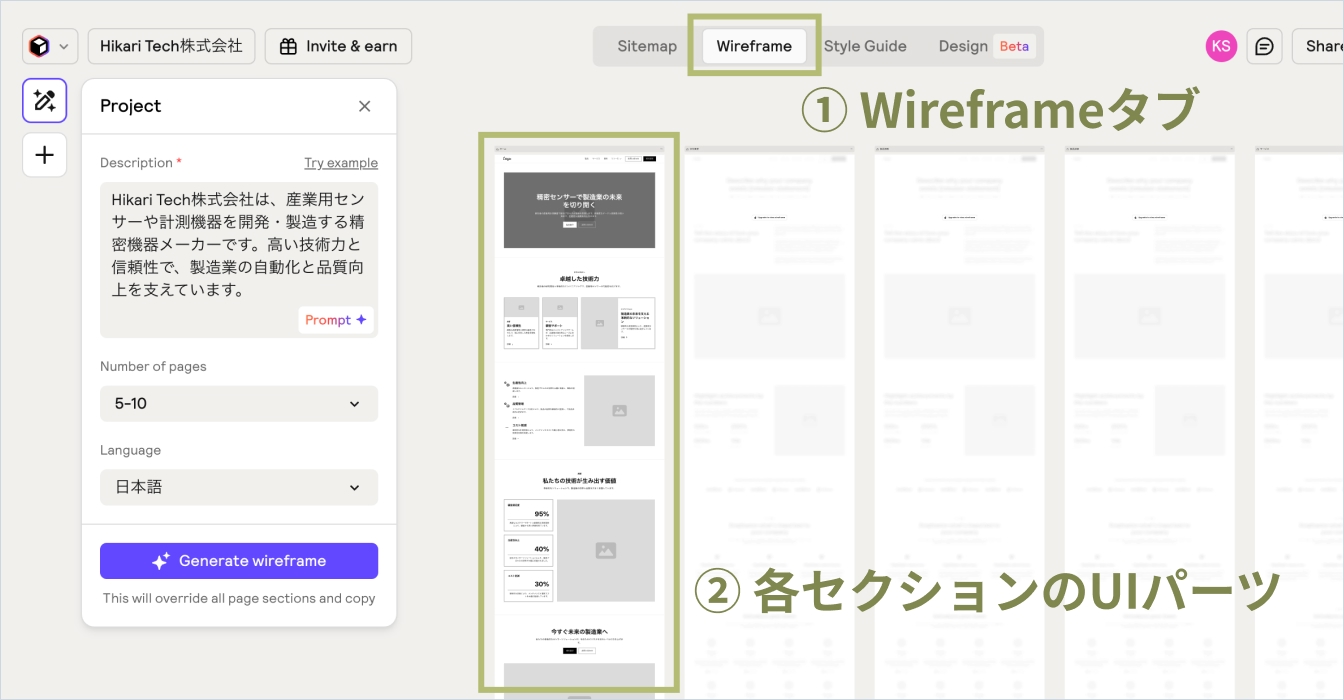Click the hero 精密センサーで製造業の未来 heading
The image size is (1344, 700).
coord(579,200)
